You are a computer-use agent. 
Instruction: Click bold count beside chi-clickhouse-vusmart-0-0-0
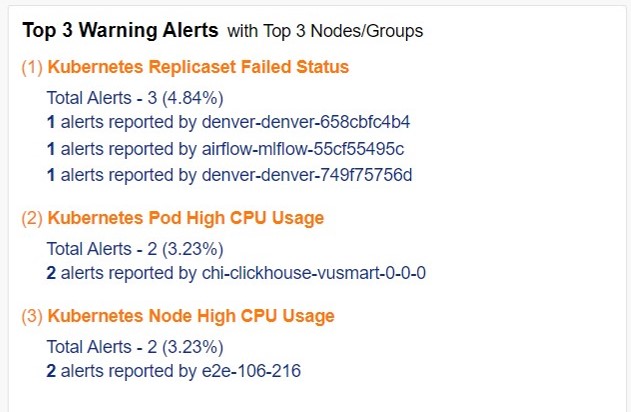51,272
